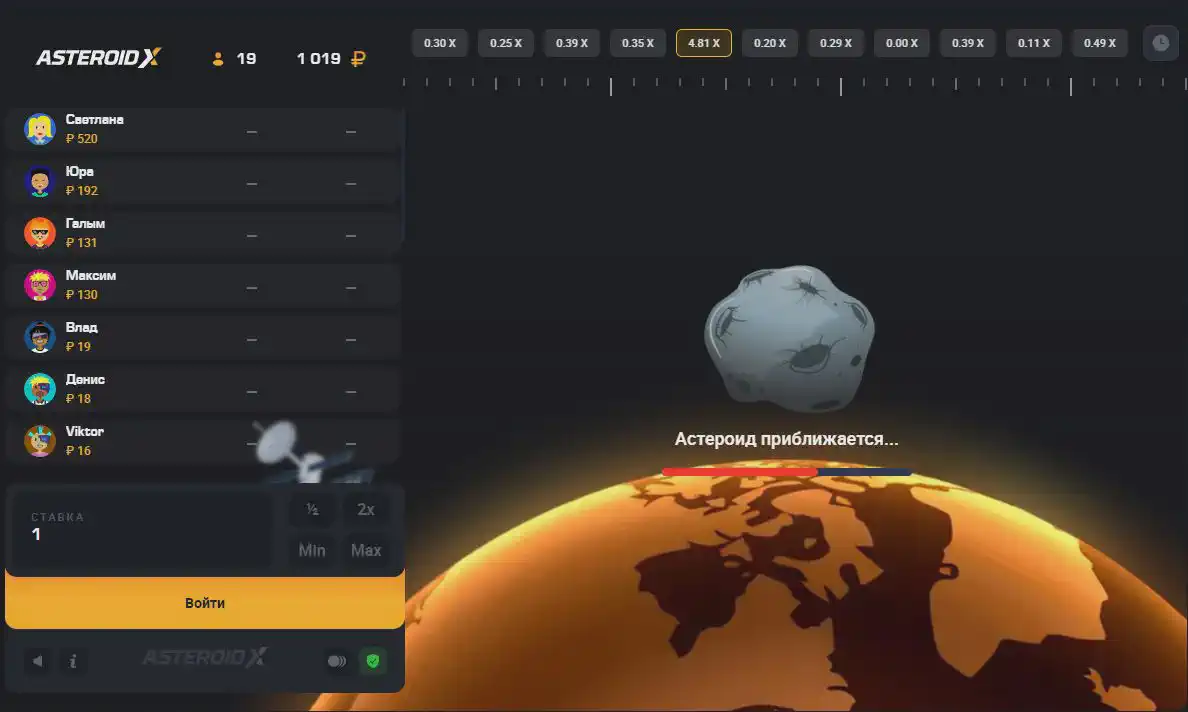Set the bet to Min
This screenshot has height=712, width=1188.
tap(312, 550)
